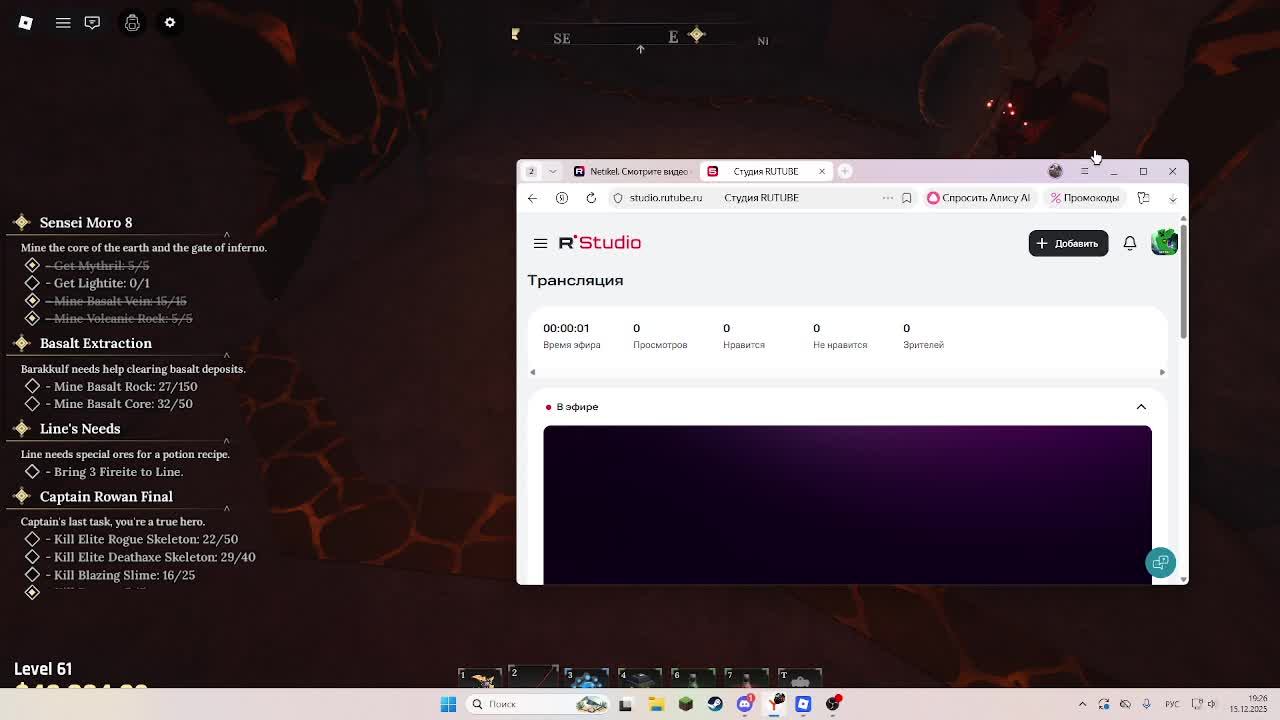The image size is (1280, 720).
Task: Open the browser tab list dropdown
Action: tap(552, 171)
